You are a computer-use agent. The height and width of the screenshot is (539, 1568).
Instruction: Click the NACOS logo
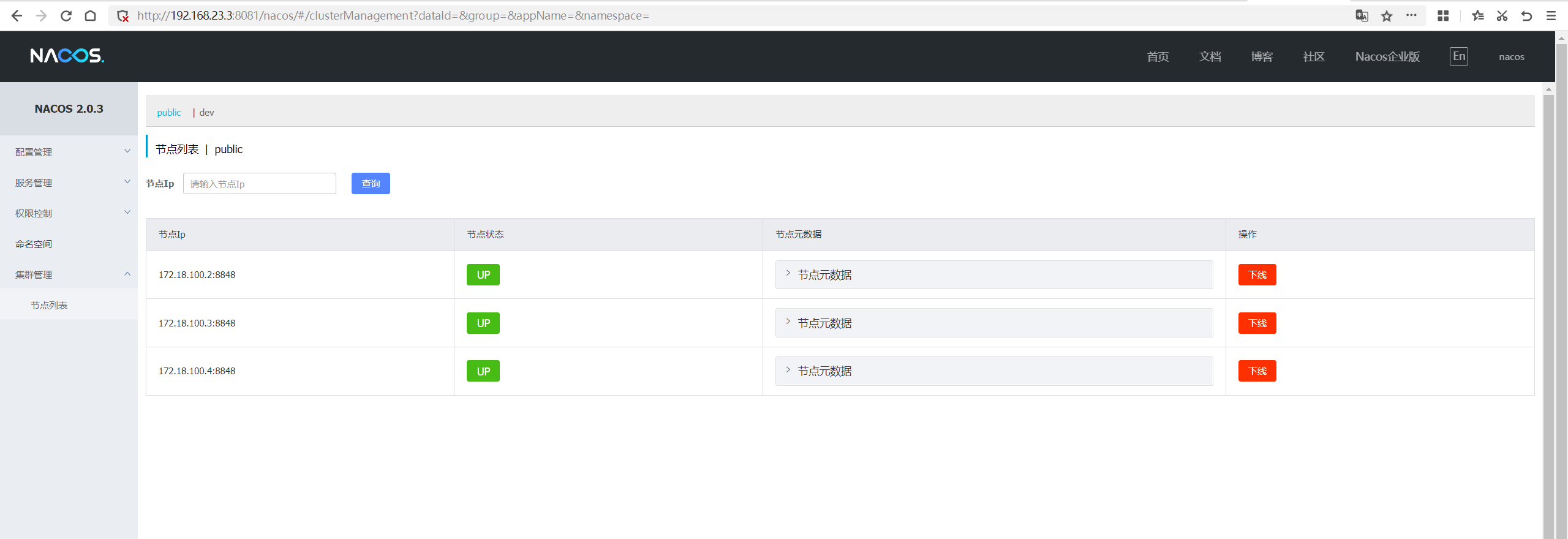(67, 56)
